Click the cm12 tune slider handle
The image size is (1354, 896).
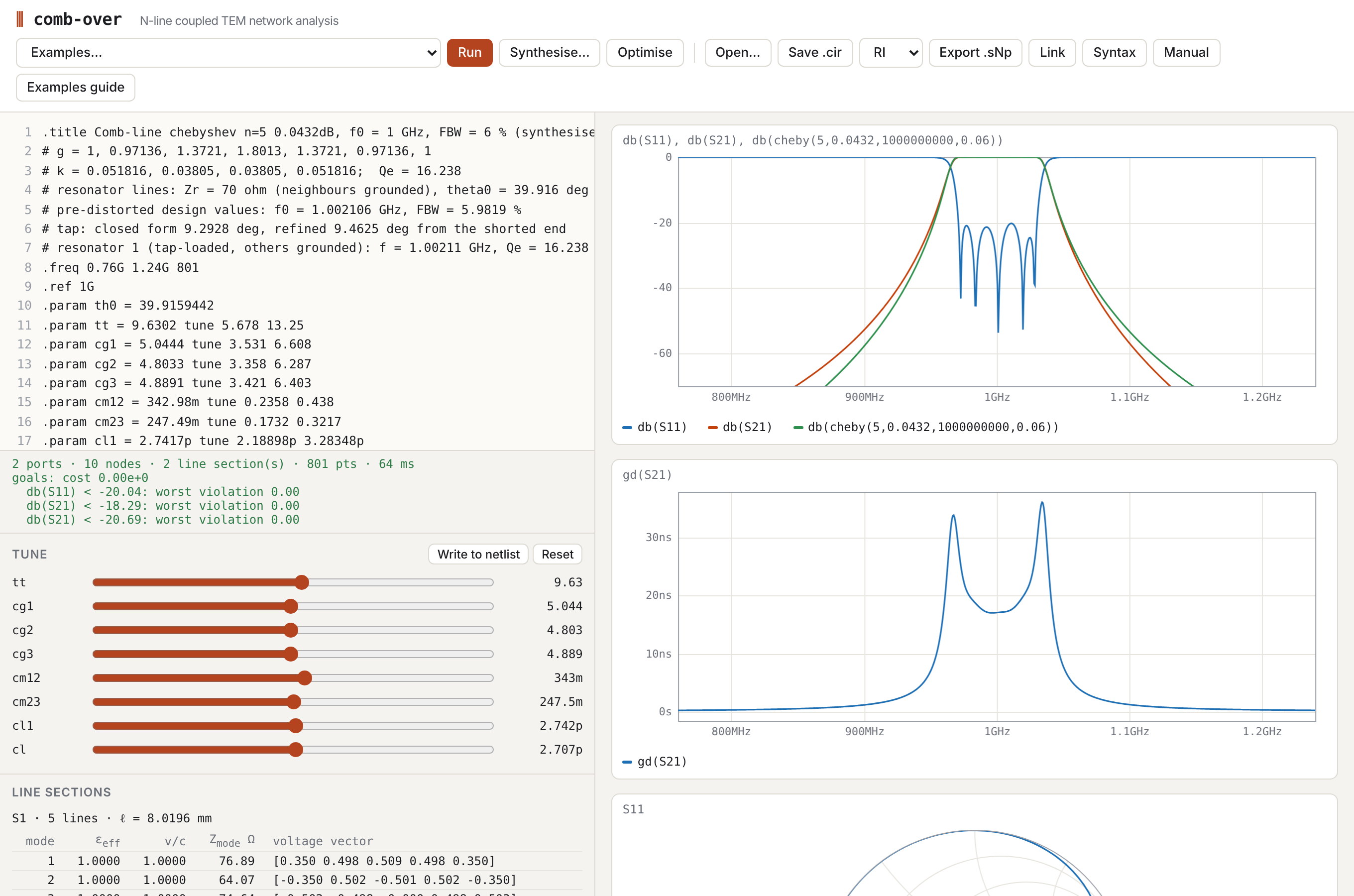305,677
